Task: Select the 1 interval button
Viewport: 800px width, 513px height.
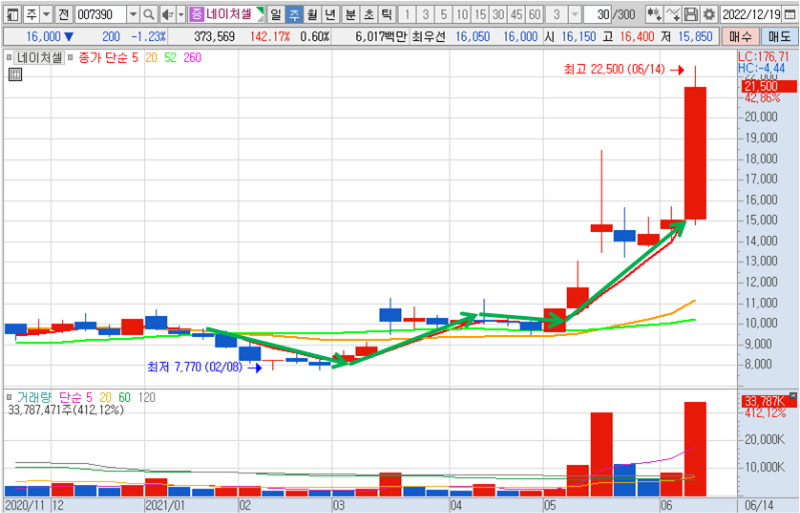Action: click(407, 14)
